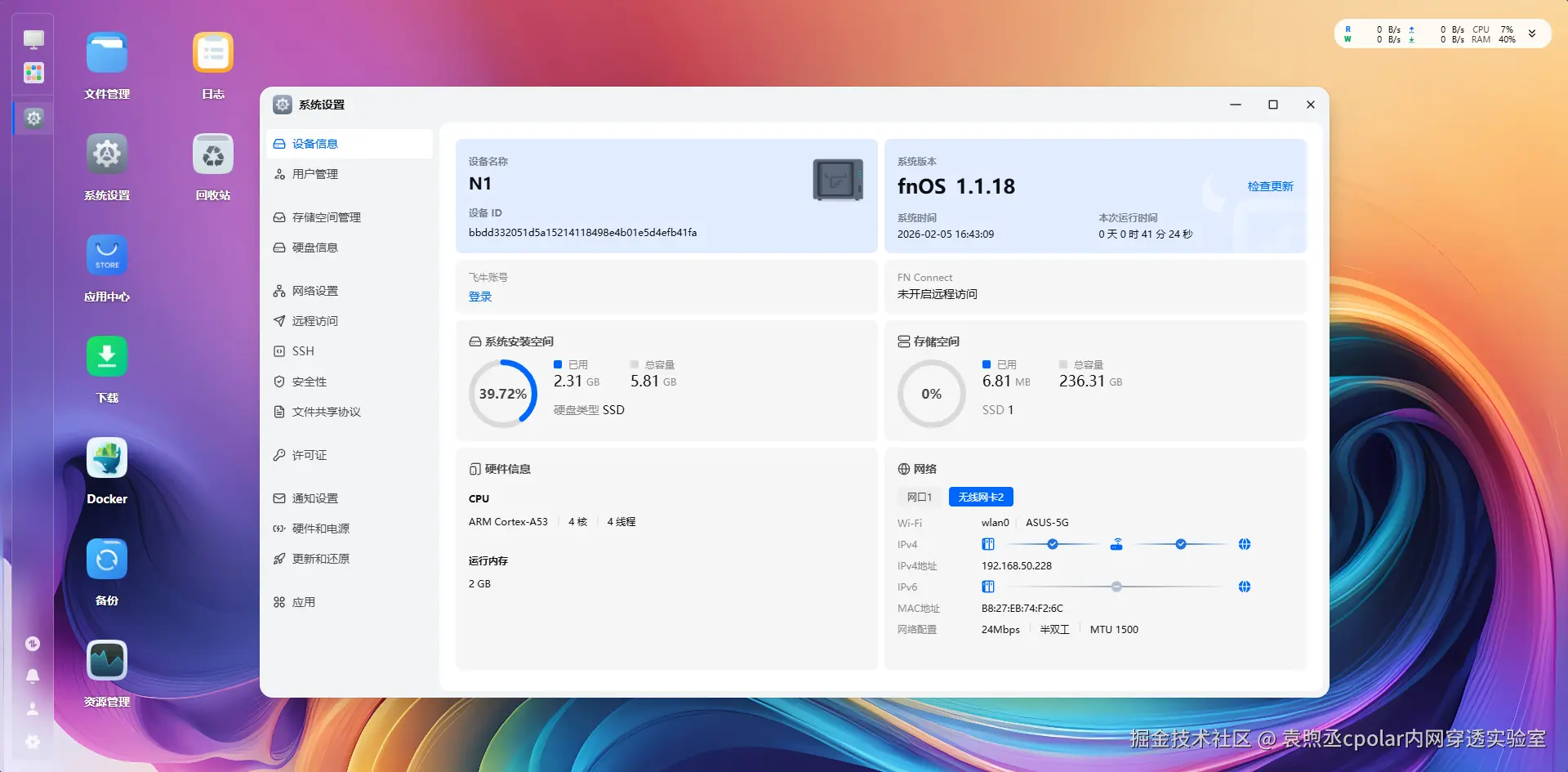
Task: Open 存储空间管理 settings section
Action: click(x=350, y=217)
